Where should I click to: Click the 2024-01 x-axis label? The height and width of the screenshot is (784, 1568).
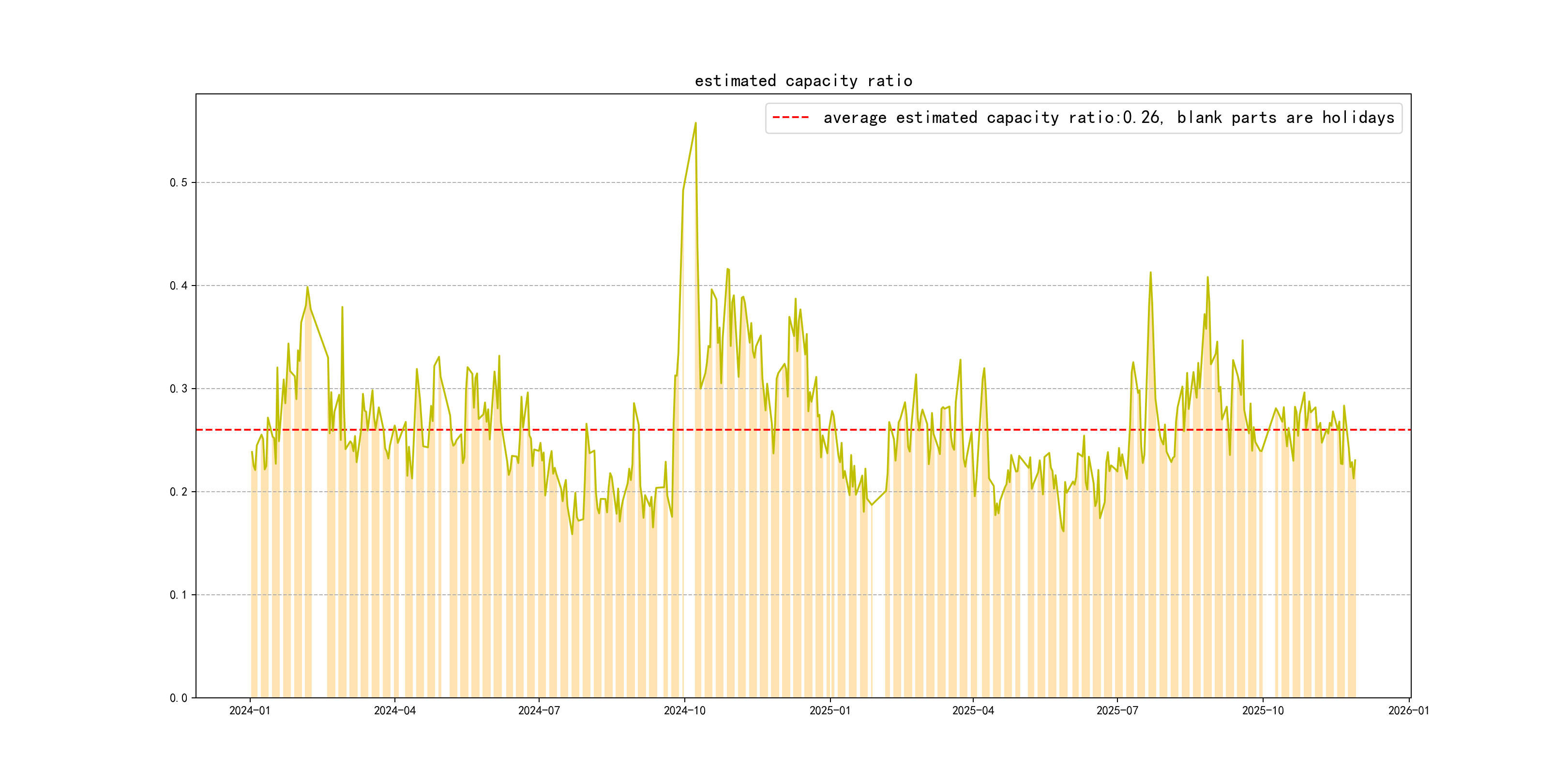click(250, 710)
